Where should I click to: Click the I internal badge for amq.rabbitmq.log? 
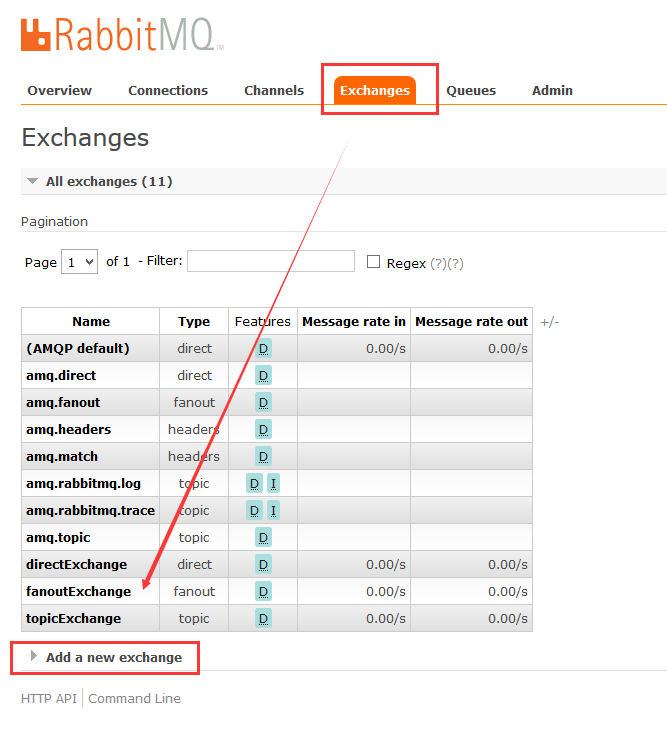(x=274, y=483)
